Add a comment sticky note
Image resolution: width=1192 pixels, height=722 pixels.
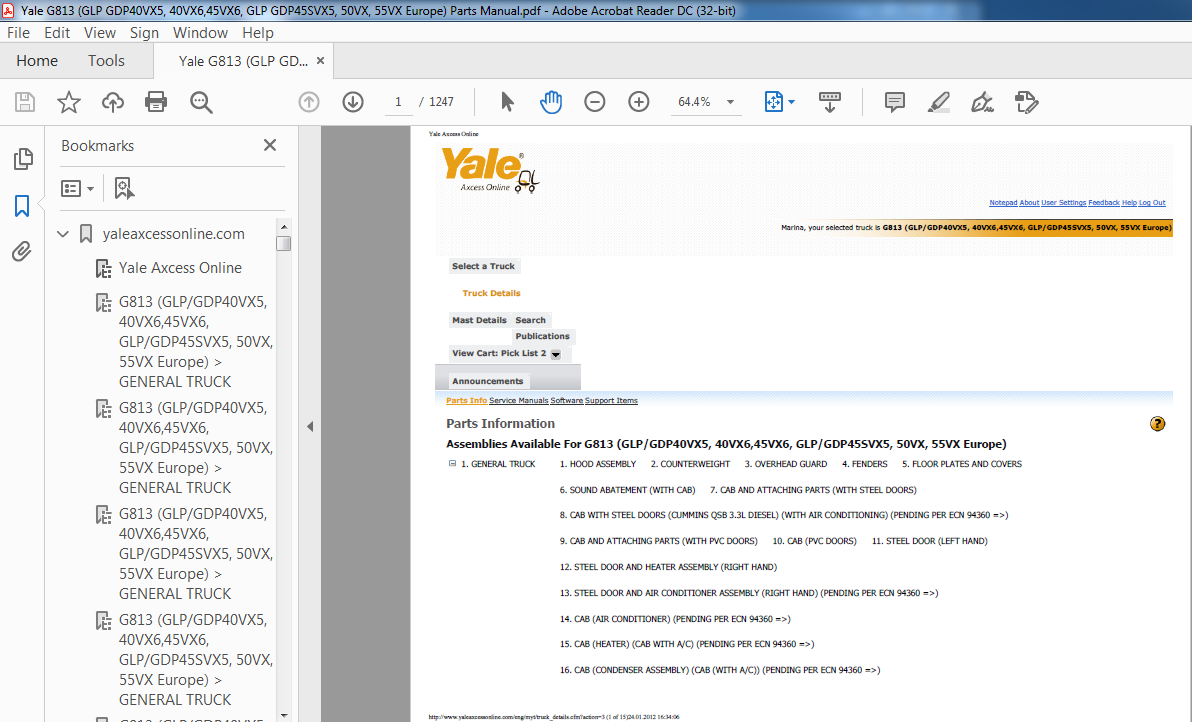point(895,102)
